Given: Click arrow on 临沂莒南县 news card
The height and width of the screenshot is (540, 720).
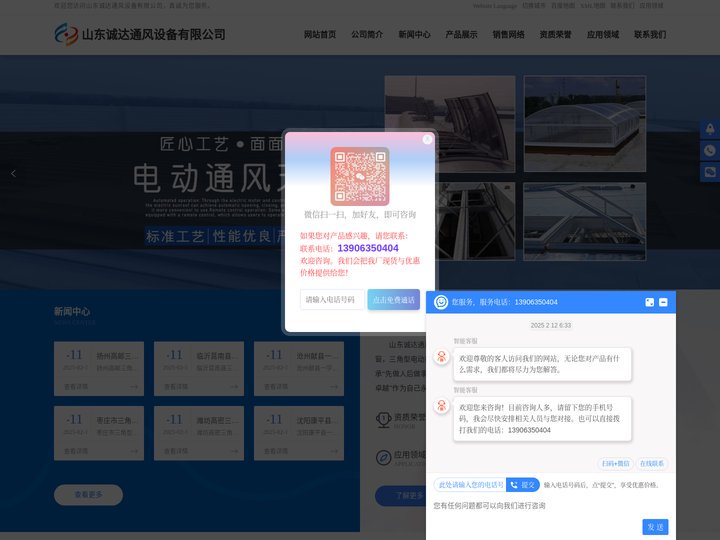Looking at the screenshot, I should point(234,387).
